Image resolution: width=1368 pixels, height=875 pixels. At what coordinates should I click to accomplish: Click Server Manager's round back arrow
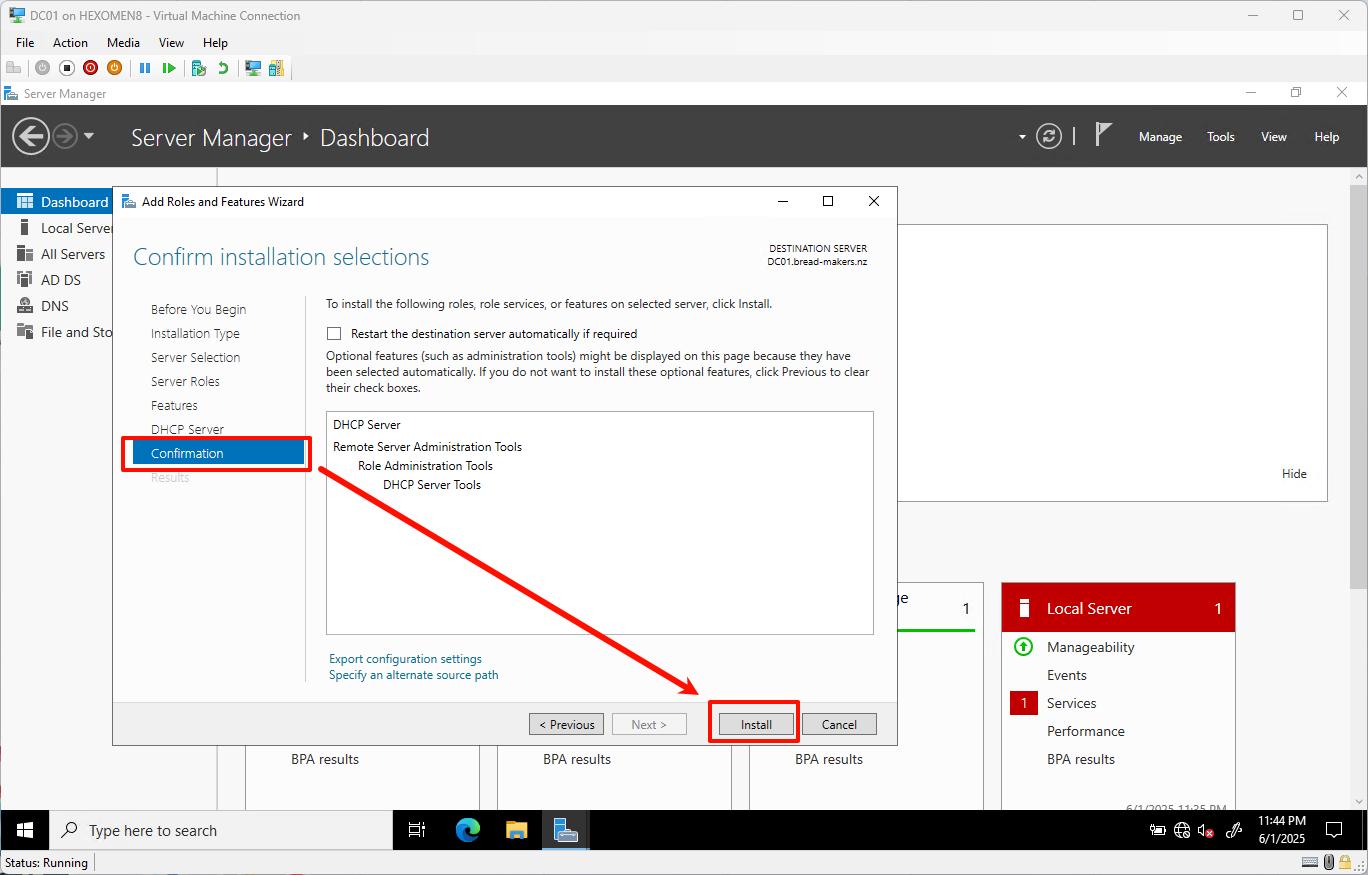(31, 136)
